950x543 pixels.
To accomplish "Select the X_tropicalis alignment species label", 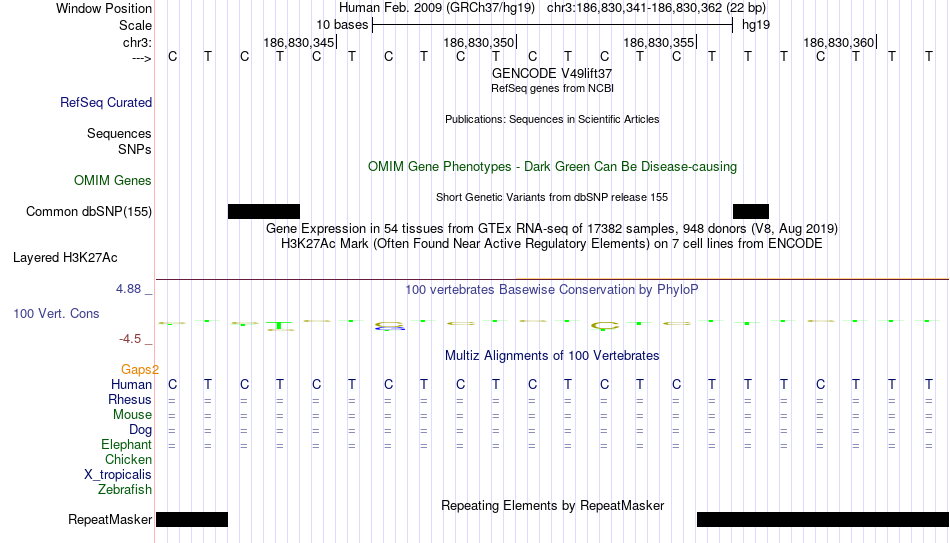I will tap(118, 475).
